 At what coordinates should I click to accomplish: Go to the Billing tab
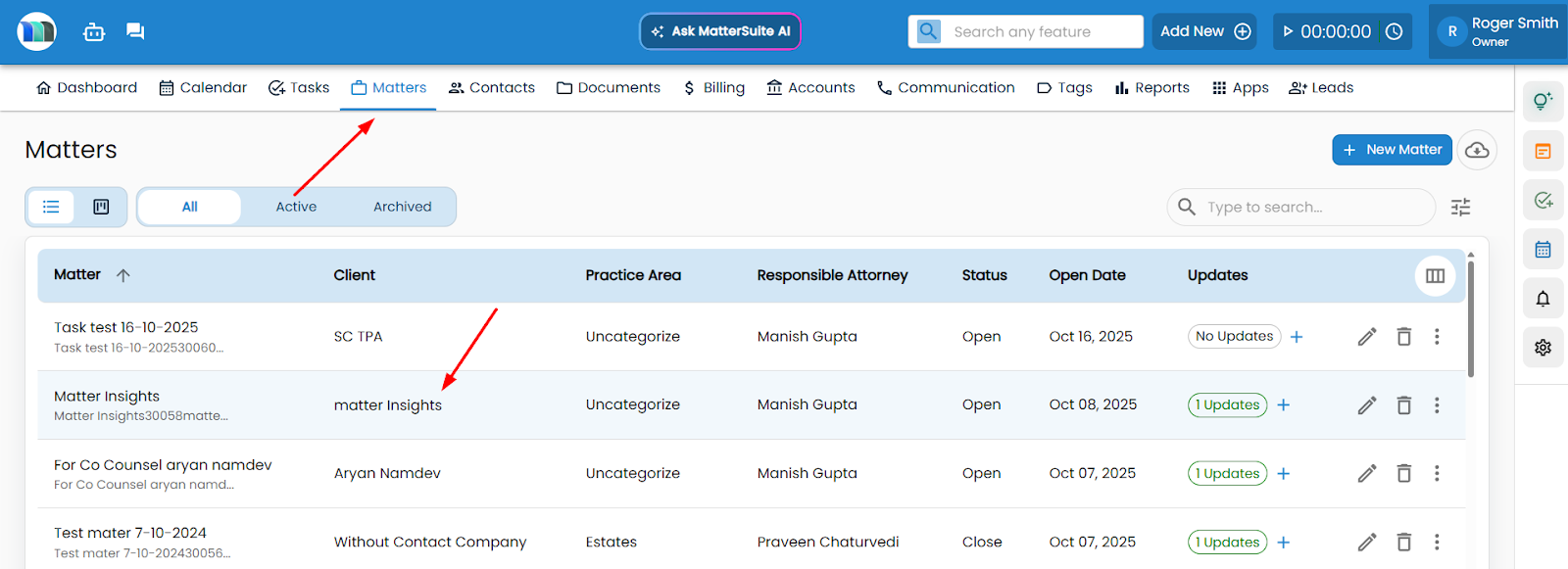pos(713,88)
